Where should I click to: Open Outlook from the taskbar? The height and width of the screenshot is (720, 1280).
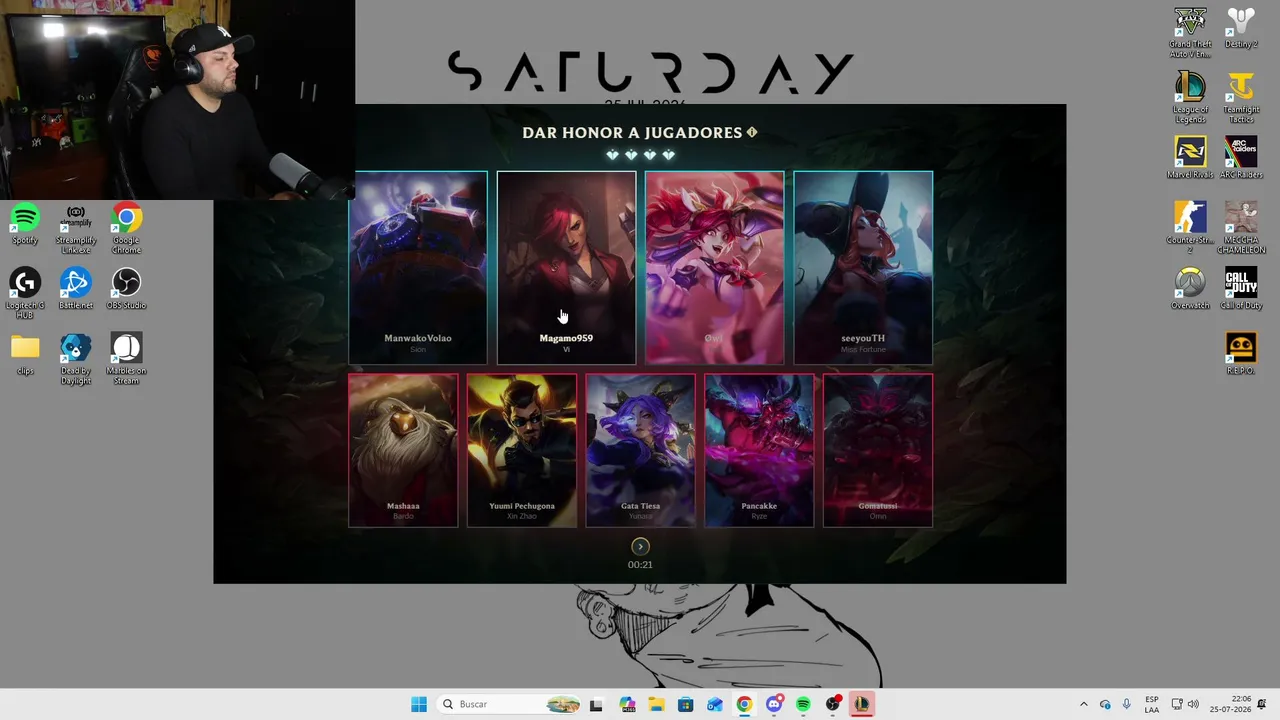[x=715, y=704]
